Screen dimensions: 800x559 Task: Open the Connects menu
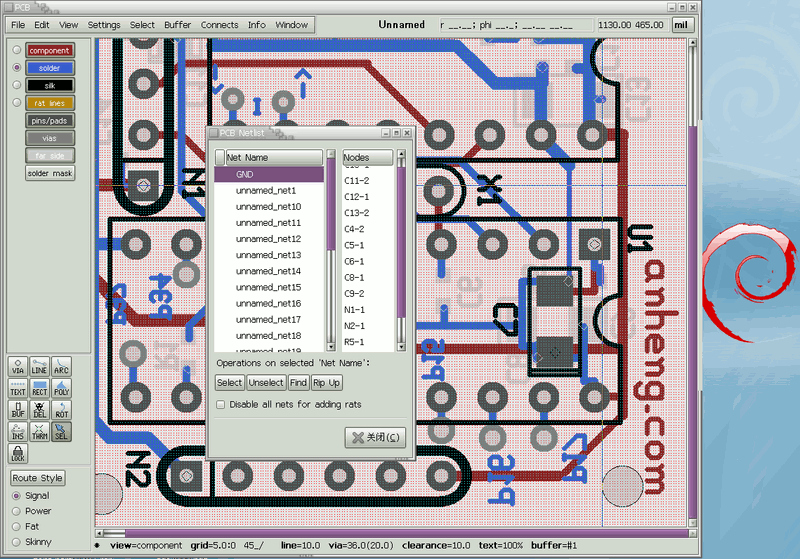pos(219,24)
